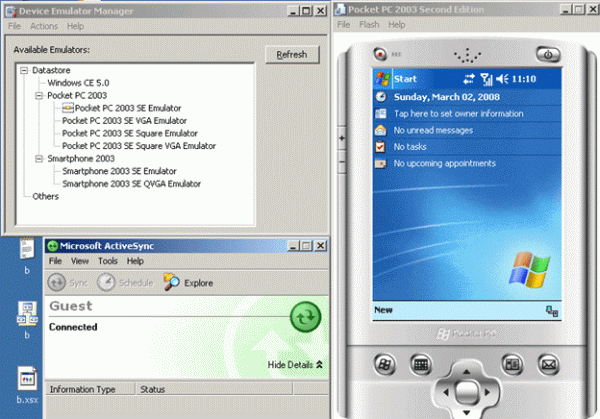Viewport: 600px width, 419px height.
Task: Click the d-pad right arrow on emulator
Action: tap(487, 392)
